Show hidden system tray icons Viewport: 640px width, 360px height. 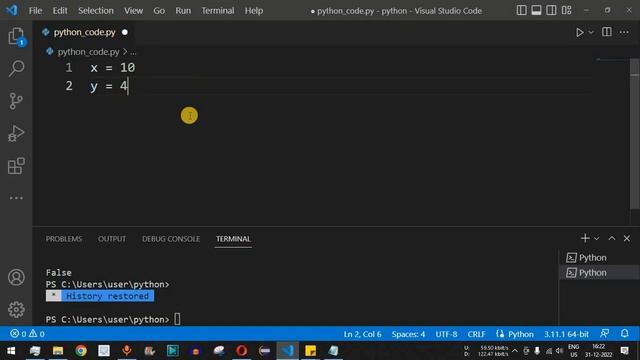click(515, 351)
